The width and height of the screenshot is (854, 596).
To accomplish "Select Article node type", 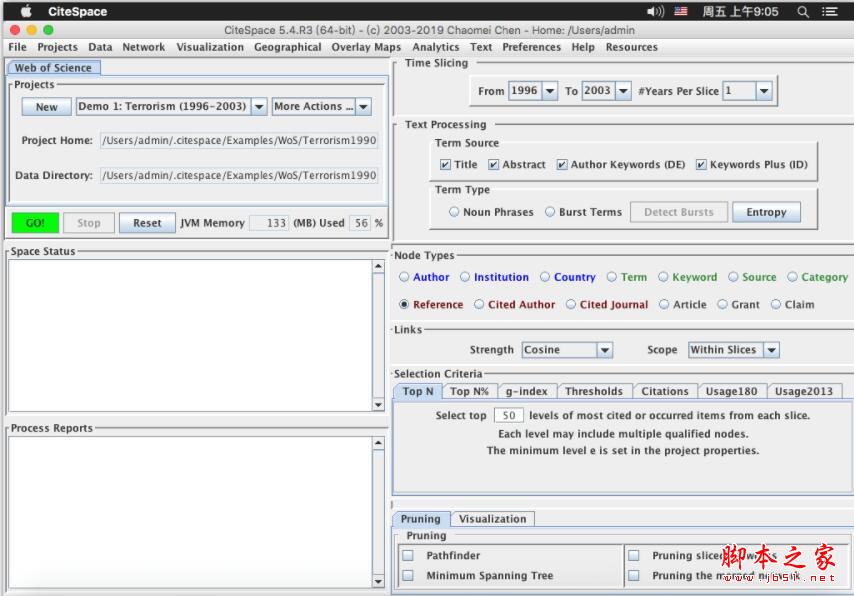I will (664, 304).
